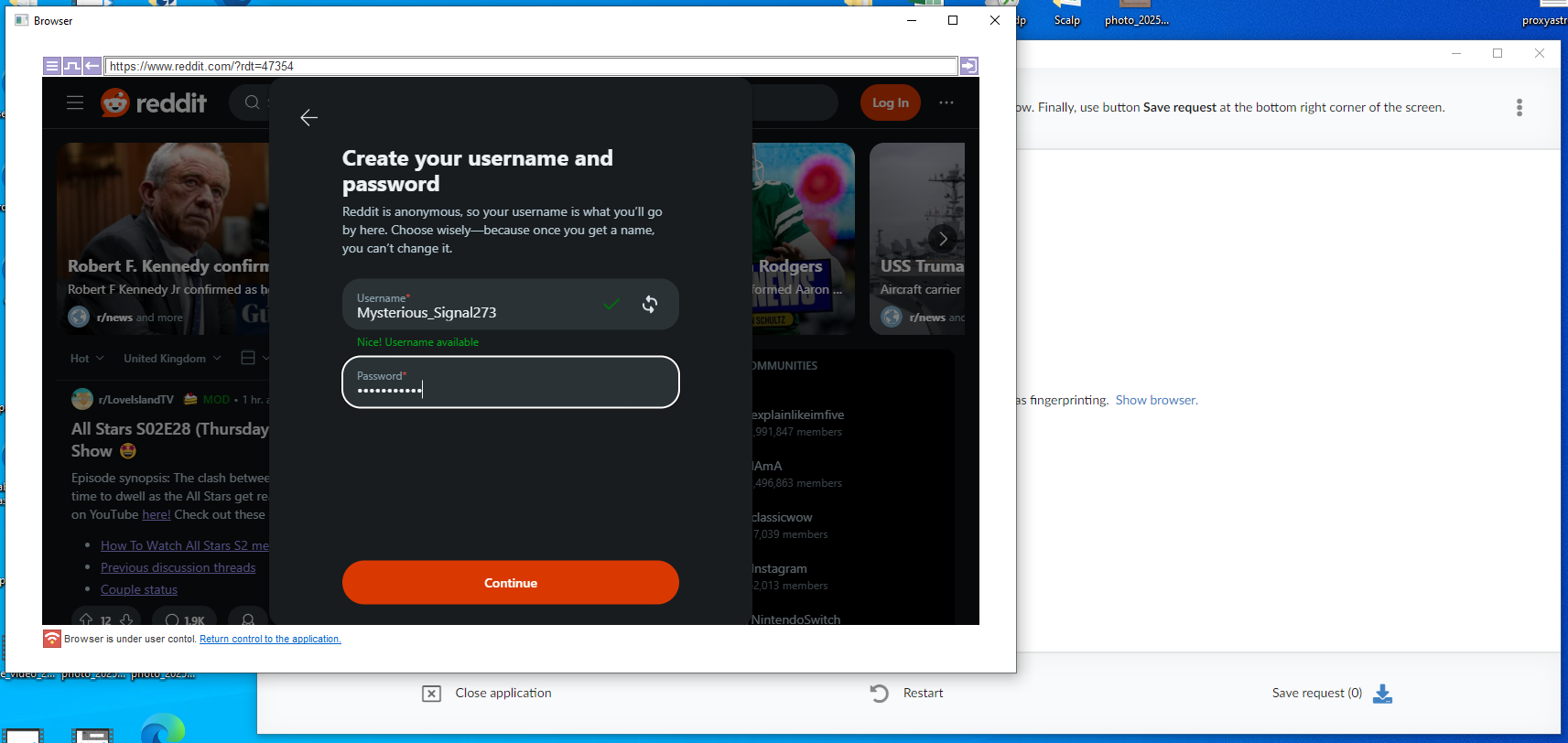Click the go arrow beside the URL bar
This screenshot has height=743, width=1568.
tap(968, 66)
